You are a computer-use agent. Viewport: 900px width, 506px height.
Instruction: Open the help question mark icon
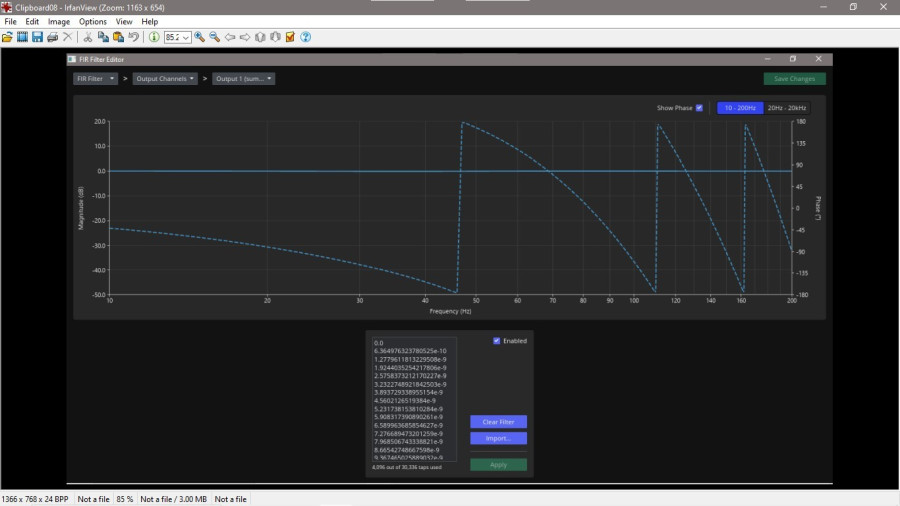[306, 37]
